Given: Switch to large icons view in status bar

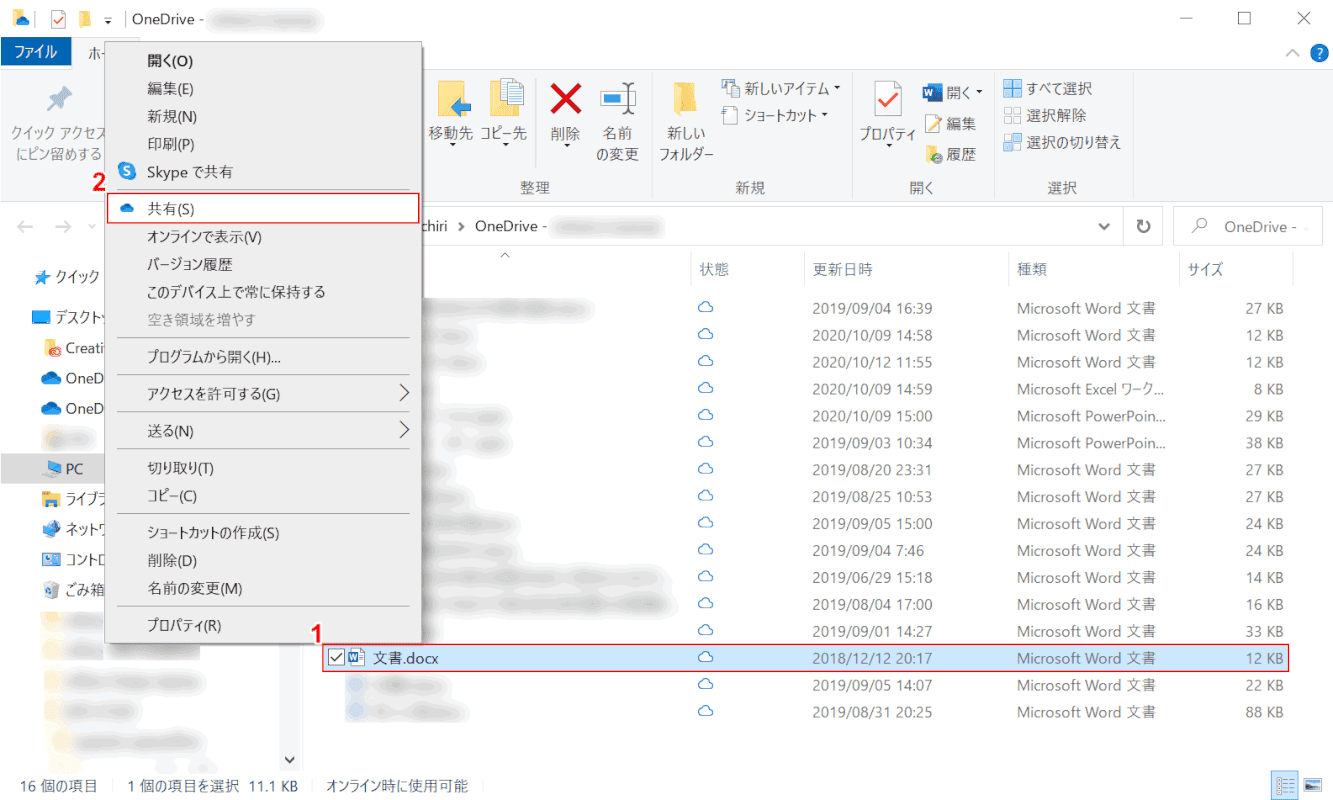Looking at the screenshot, I should pyautogui.click(x=1313, y=786).
